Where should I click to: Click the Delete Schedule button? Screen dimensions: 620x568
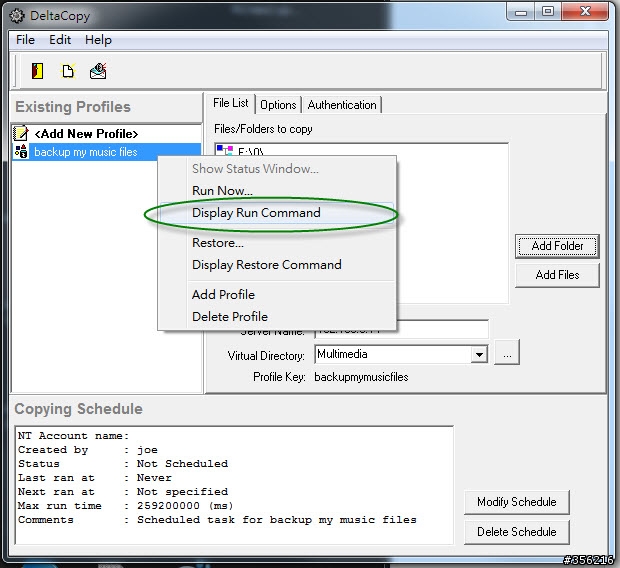tap(517, 532)
